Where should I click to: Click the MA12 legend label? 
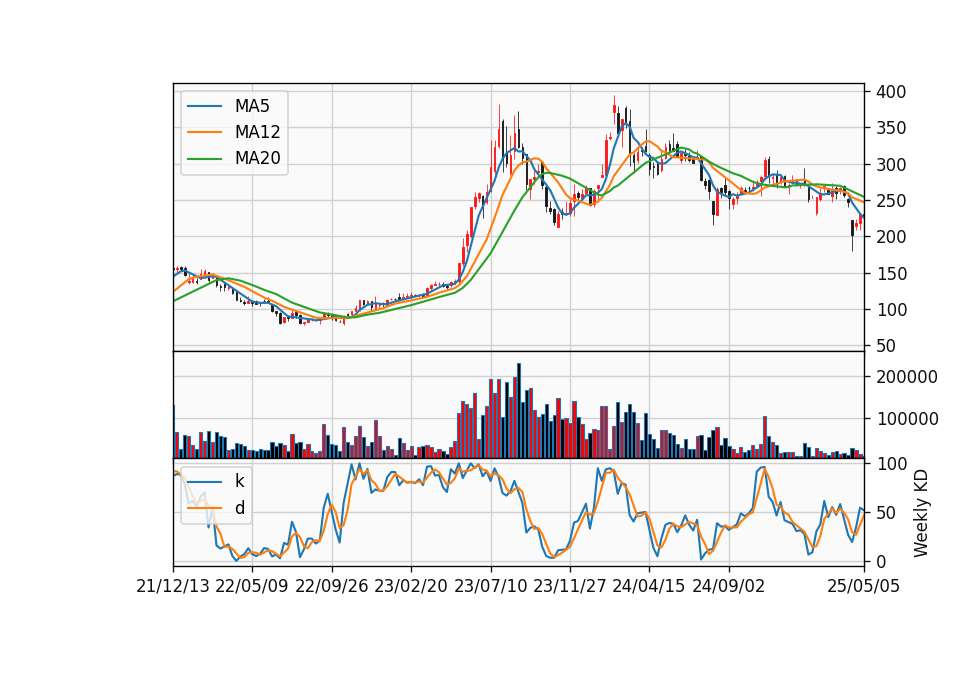(257, 132)
